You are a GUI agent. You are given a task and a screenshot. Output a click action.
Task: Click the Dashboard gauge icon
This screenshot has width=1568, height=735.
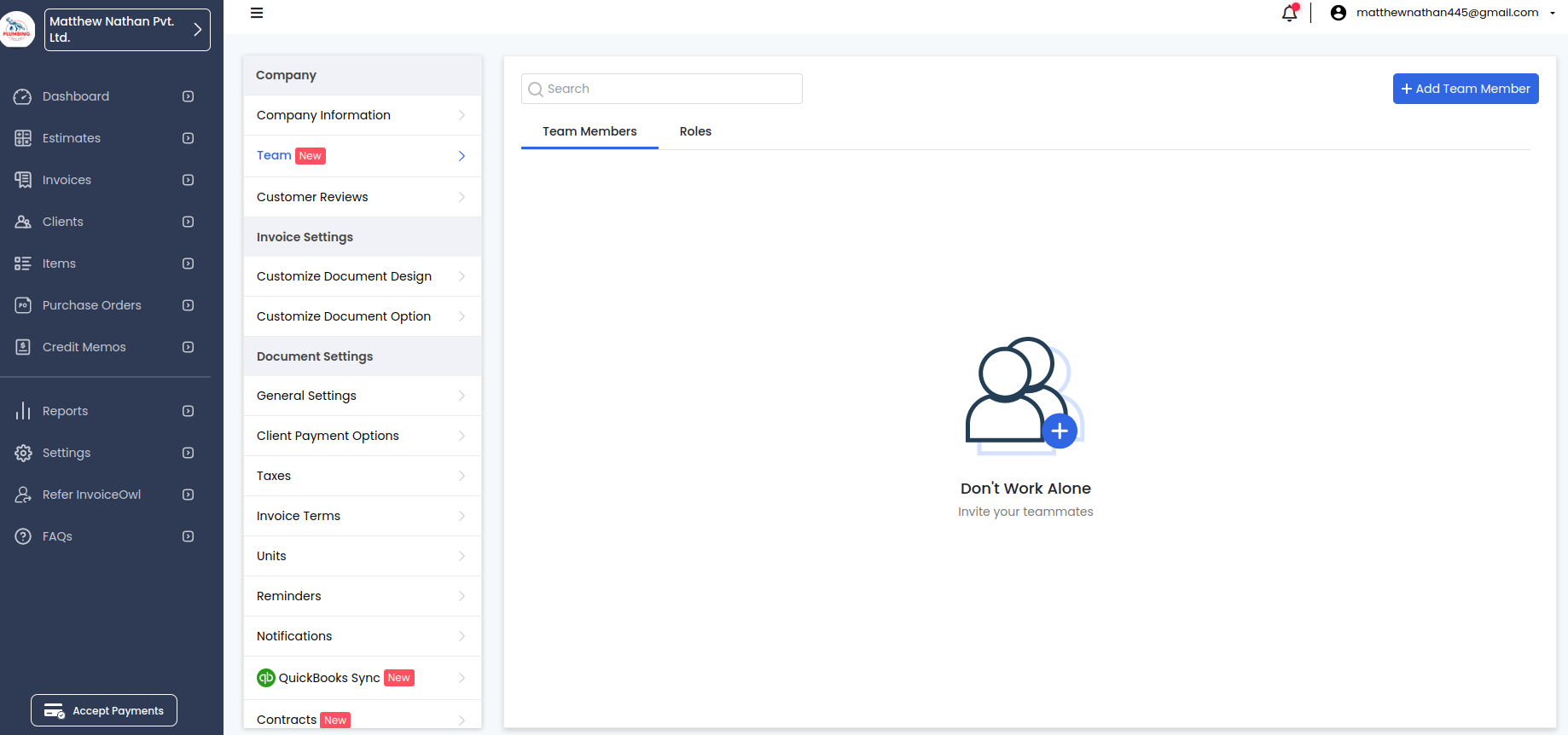coord(23,97)
